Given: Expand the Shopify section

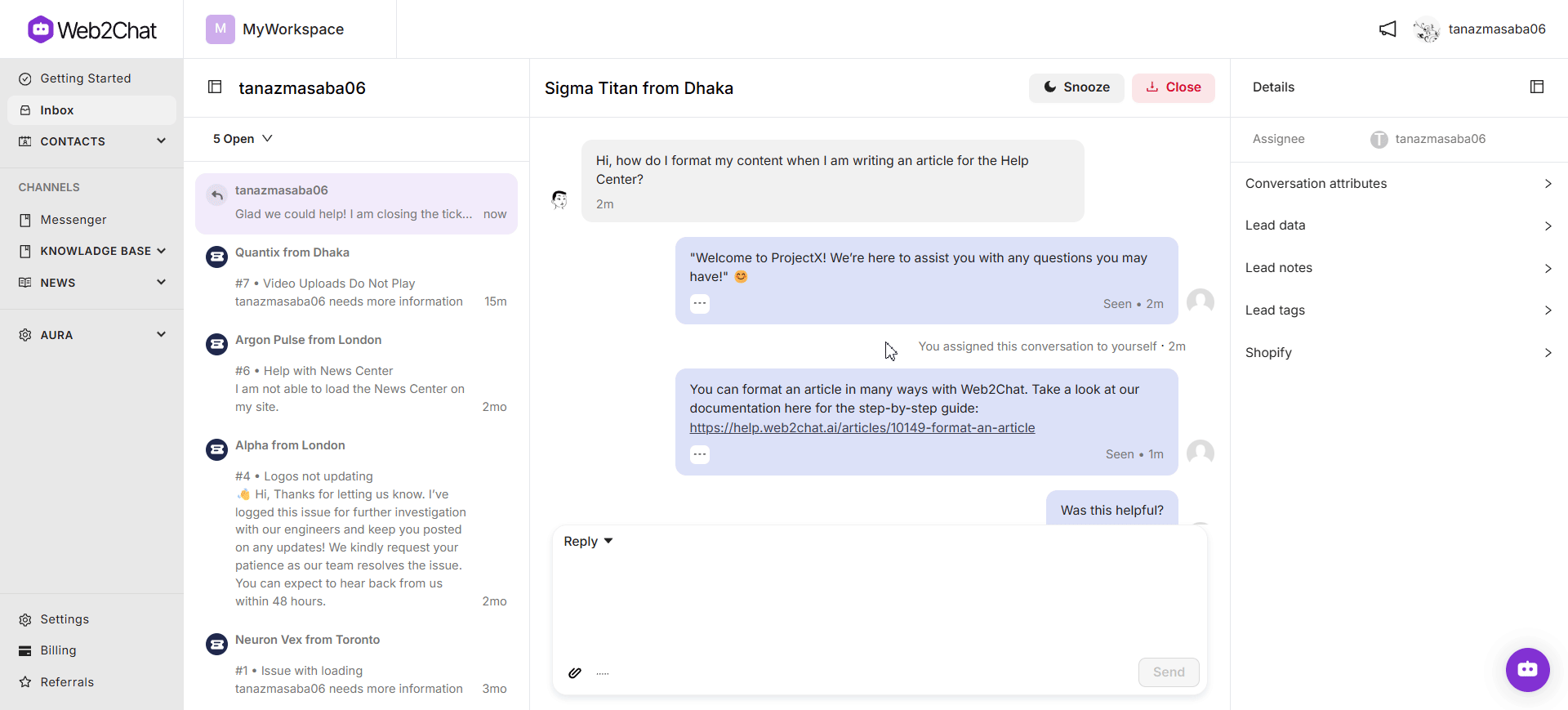Looking at the screenshot, I should (1399, 353).
